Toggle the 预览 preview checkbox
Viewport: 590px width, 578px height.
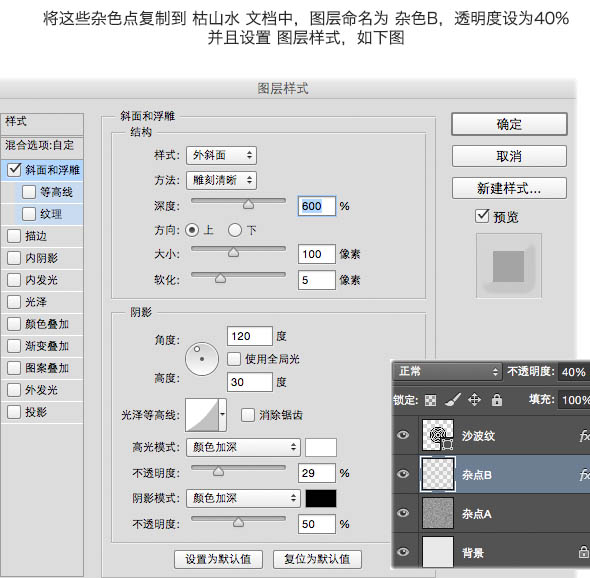pyautogui.click(x=482, y=216)
